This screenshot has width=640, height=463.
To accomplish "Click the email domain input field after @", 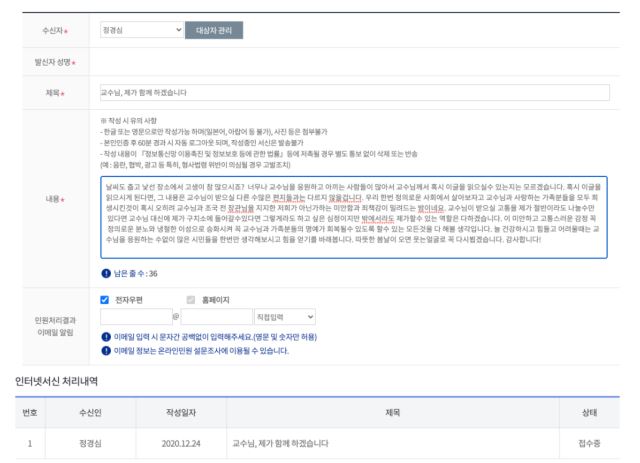I will (216, 317).
